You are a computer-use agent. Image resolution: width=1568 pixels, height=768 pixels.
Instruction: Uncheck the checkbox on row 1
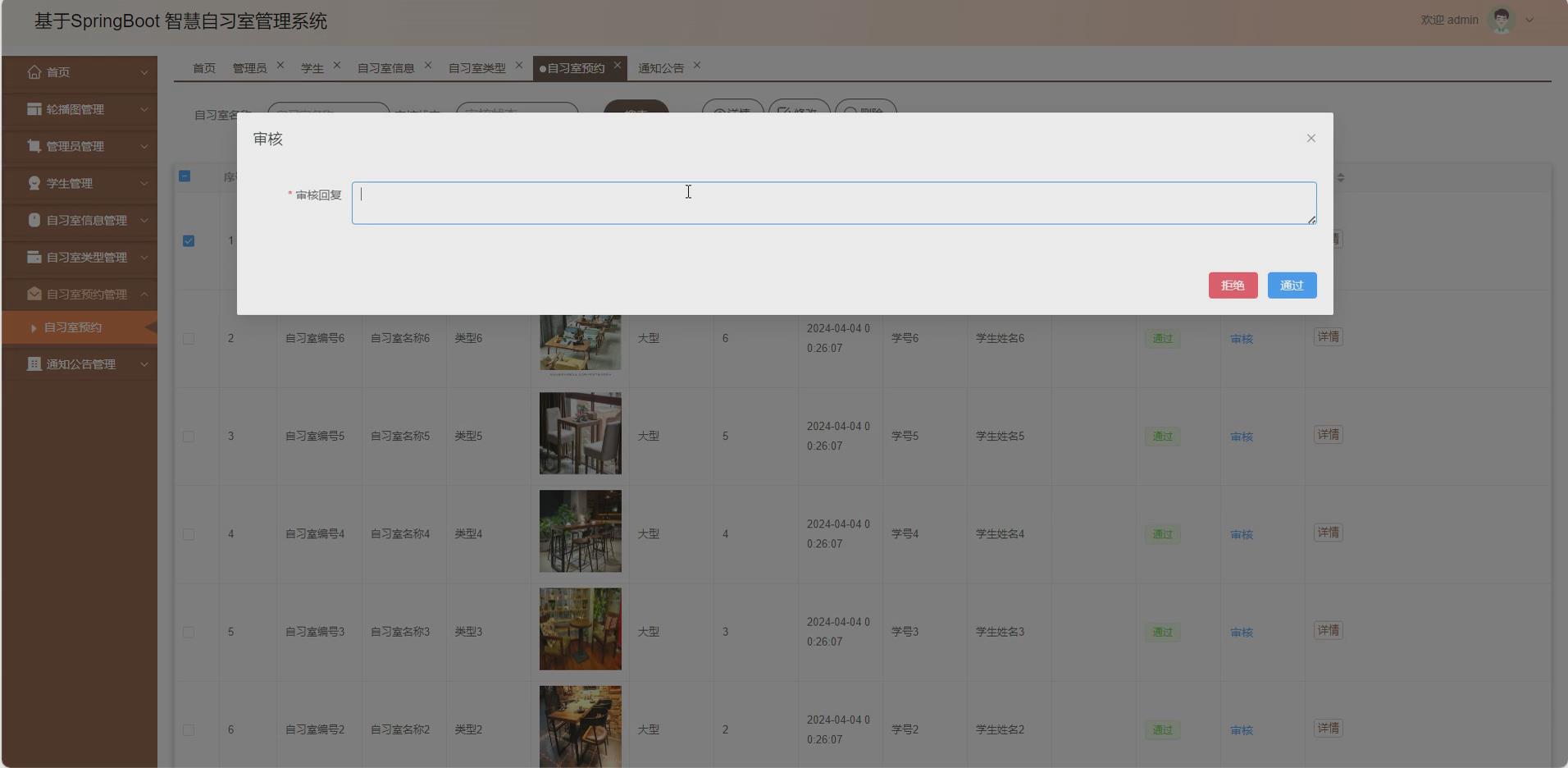pos(189,240)
